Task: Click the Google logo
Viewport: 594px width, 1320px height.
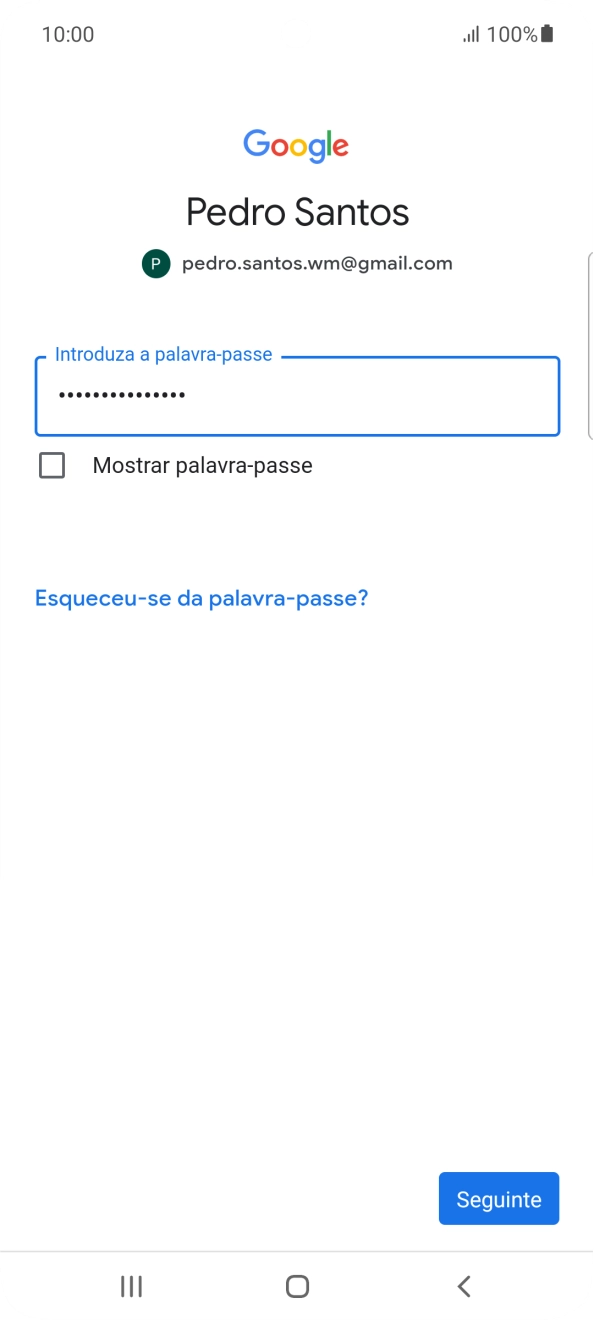Action: (296, 146)
